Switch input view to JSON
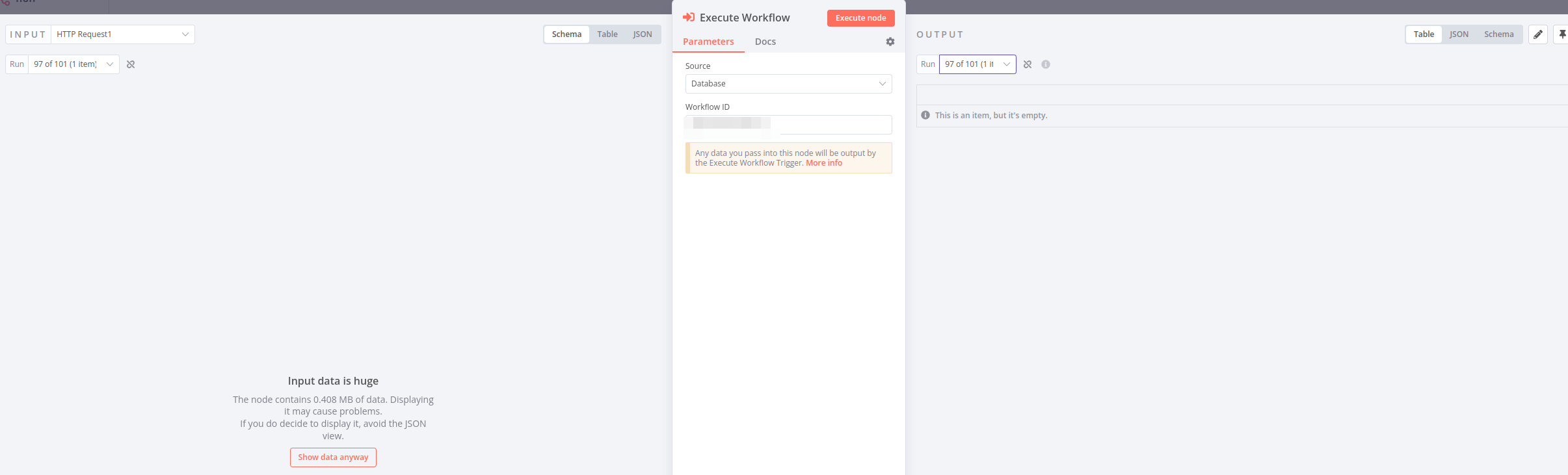The image size is (1568, 475). tap(643, 34)
